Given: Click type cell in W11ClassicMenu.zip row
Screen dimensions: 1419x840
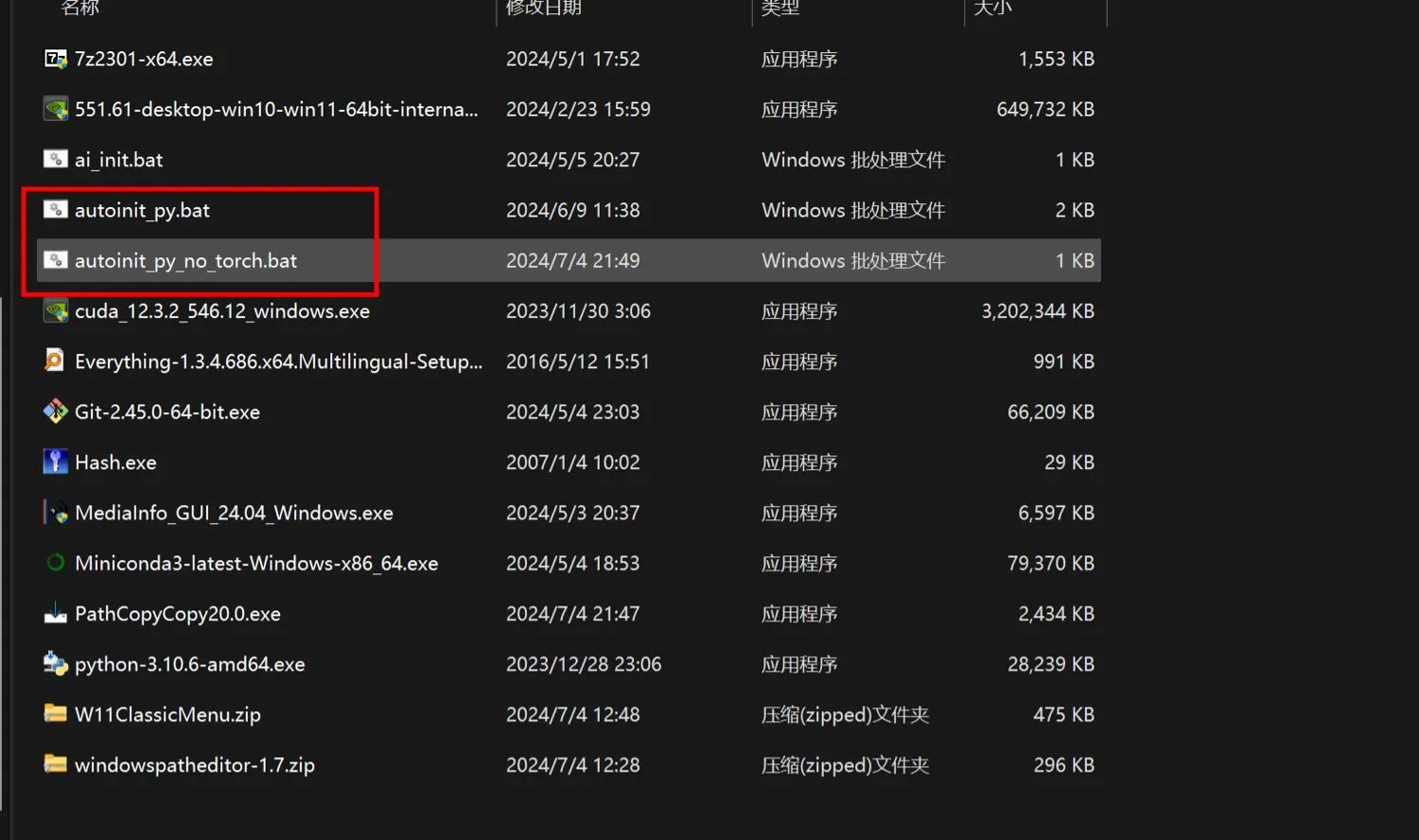Looking at the screenshot, I should pos(846,714).
